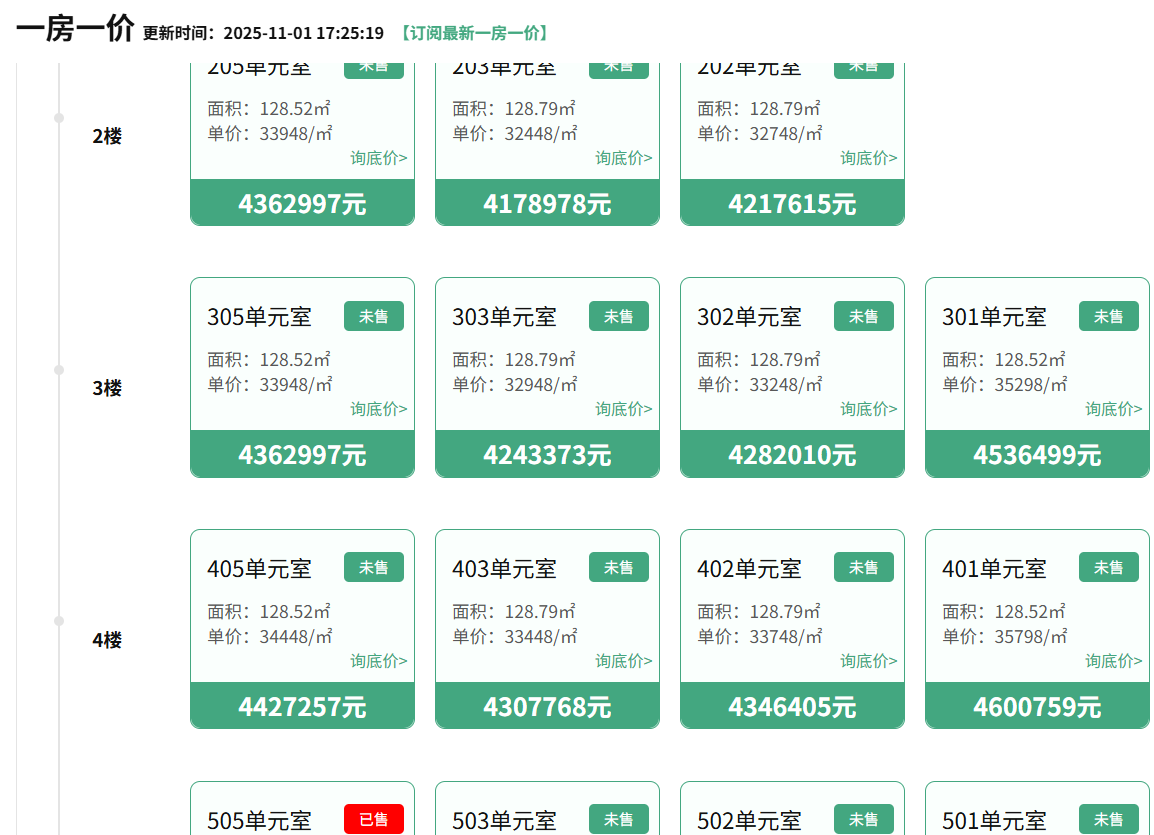Ask floor price for unit 401单元室
Viewport: 1154px width, 835px height.
1113,661
